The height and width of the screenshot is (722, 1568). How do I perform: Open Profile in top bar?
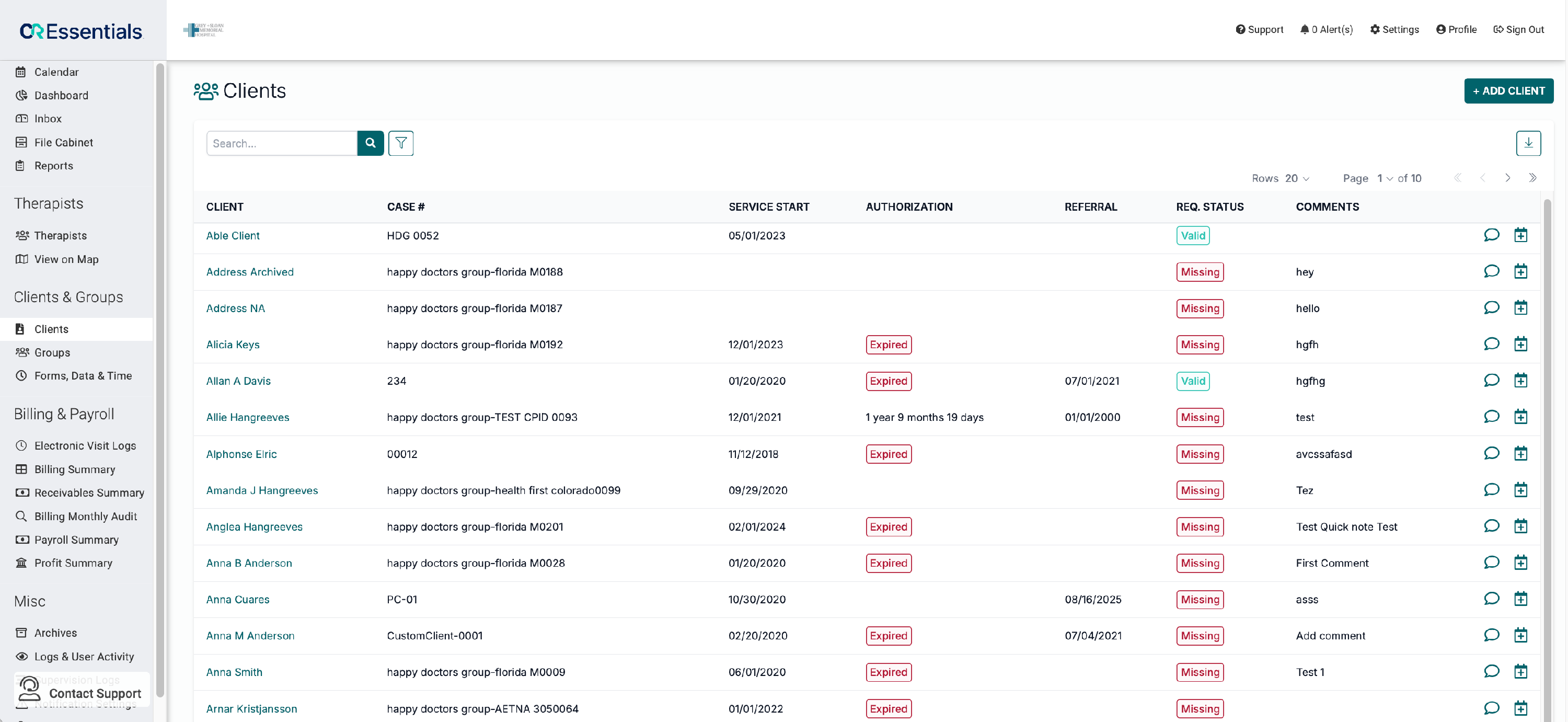coord(1456,29)
